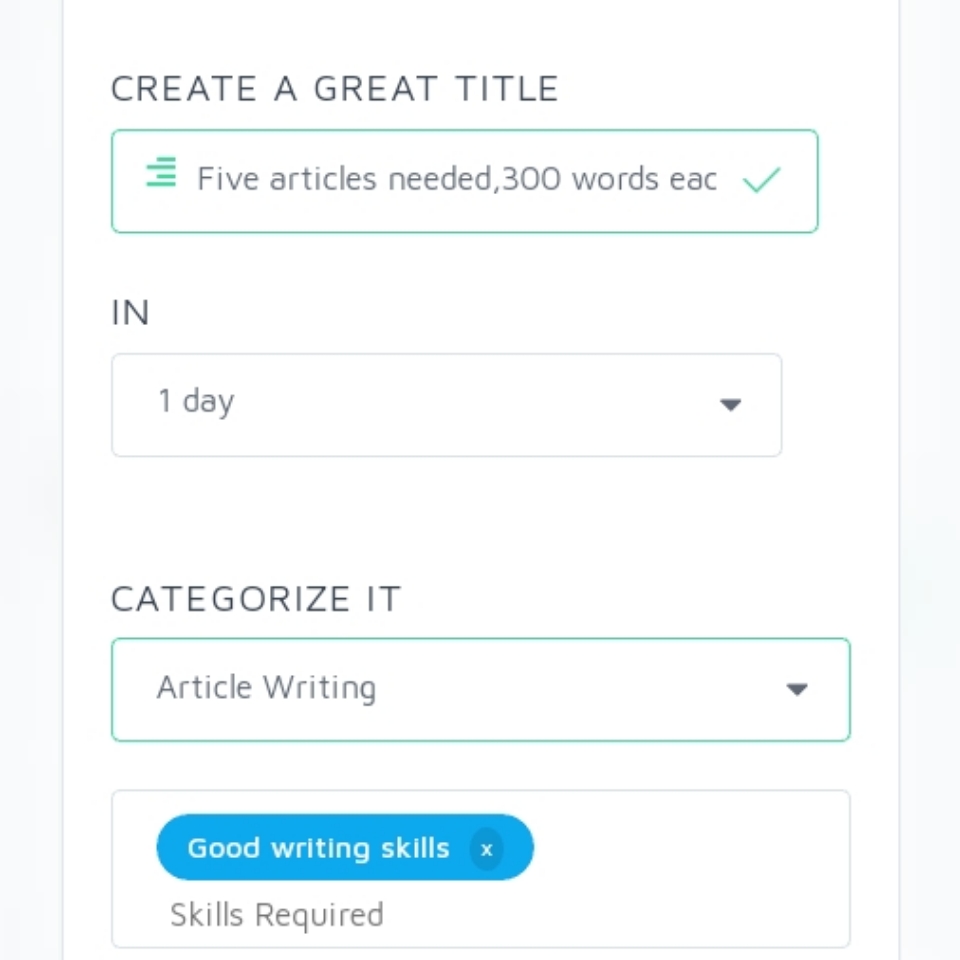Expand the Article Writing category dropdown
Viewport: 960px width, 960px height.
(x=480, y=689)
